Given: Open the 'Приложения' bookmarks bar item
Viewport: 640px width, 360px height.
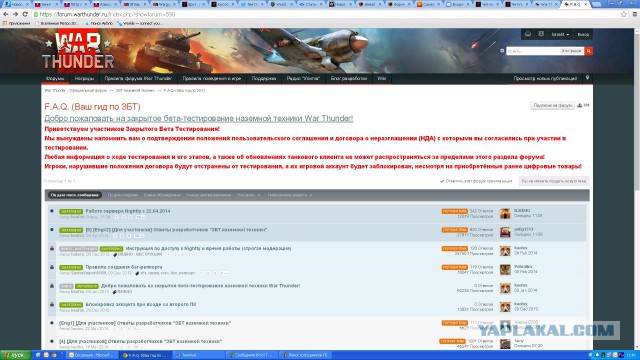Looking at the screenshot, I should pos(16,23).
